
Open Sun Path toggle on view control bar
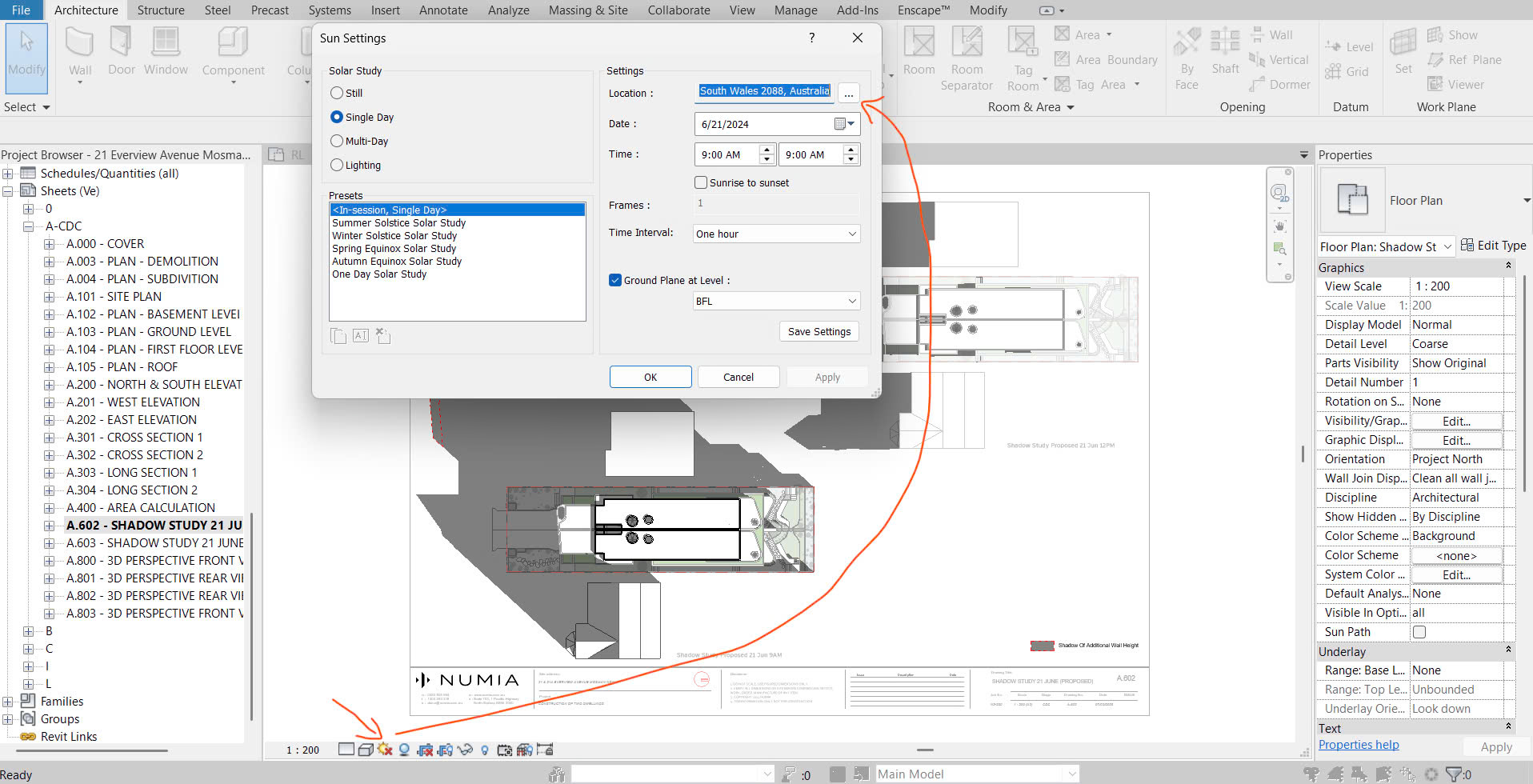pyautogui.click(x=386, y=749)
